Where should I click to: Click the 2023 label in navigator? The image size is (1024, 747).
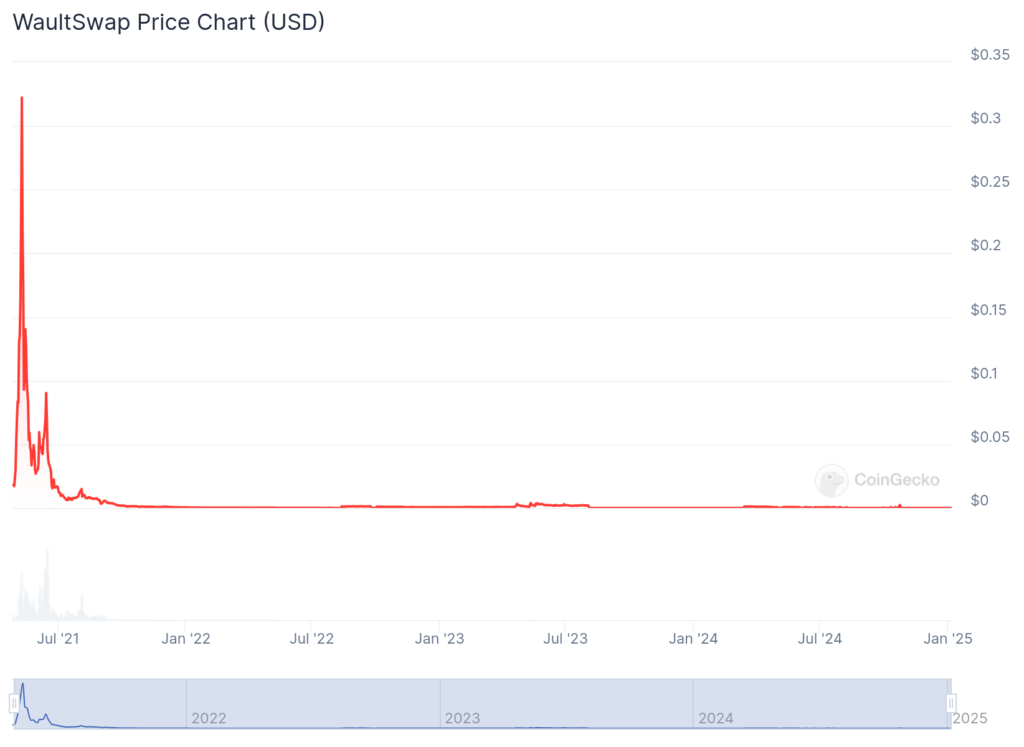coord(462,718)
